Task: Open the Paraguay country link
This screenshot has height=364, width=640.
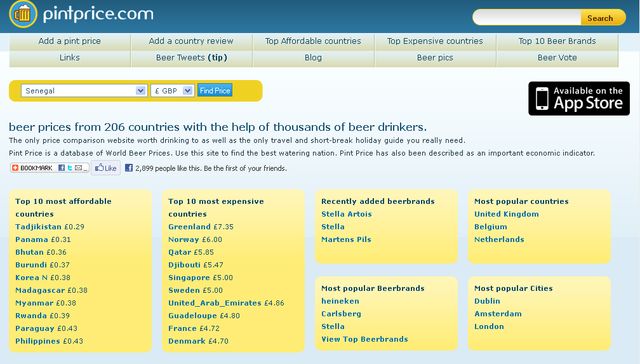Action: tap(35, 328)
